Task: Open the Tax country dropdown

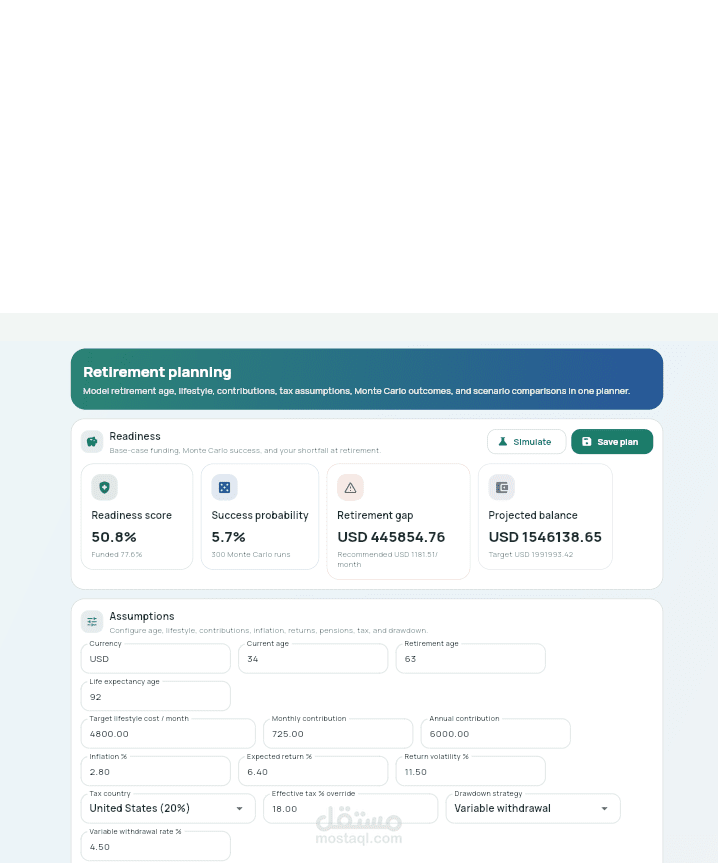Action: pos(168,808)
